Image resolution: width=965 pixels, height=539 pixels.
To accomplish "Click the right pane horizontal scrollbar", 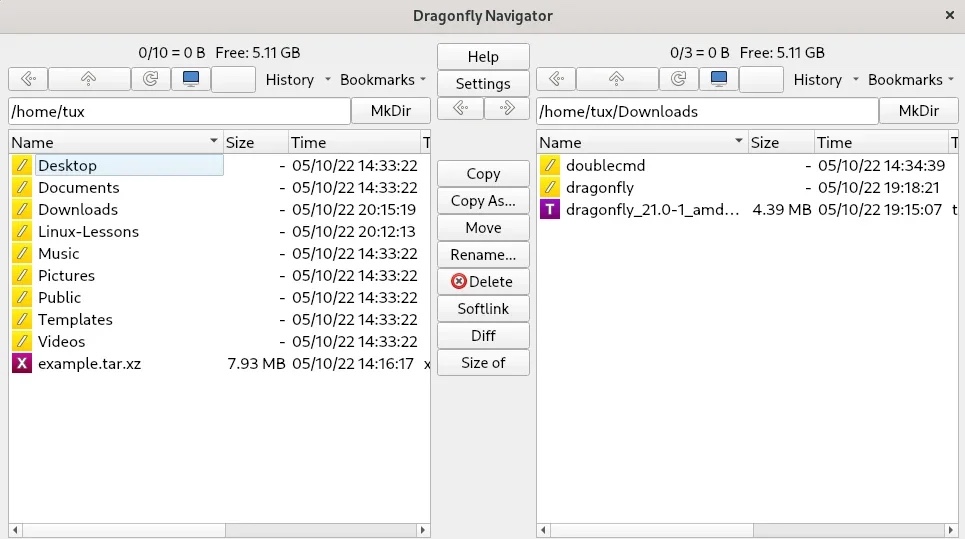I will (747, 530).
